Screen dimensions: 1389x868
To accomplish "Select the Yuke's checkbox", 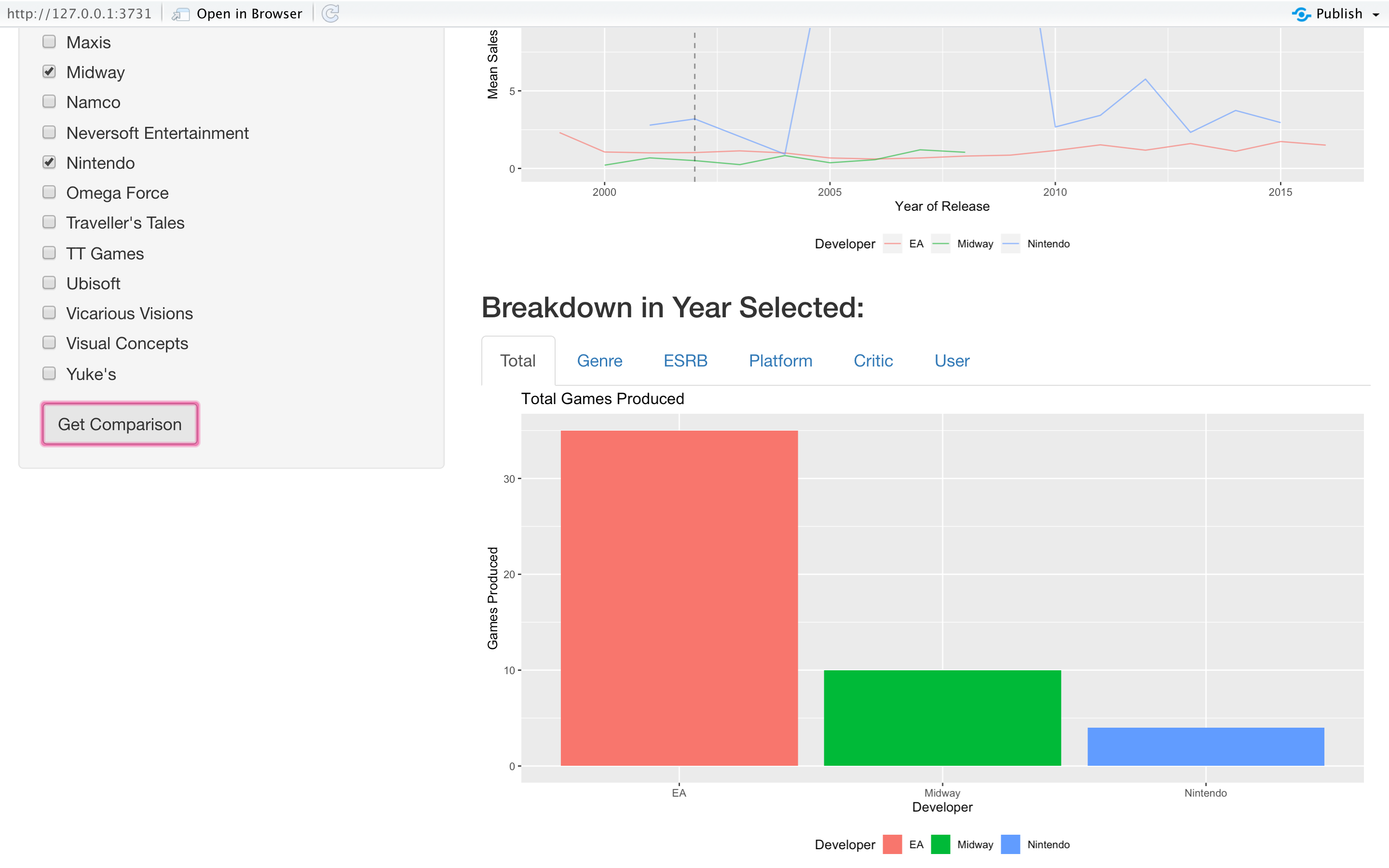I will coord(49,374).
